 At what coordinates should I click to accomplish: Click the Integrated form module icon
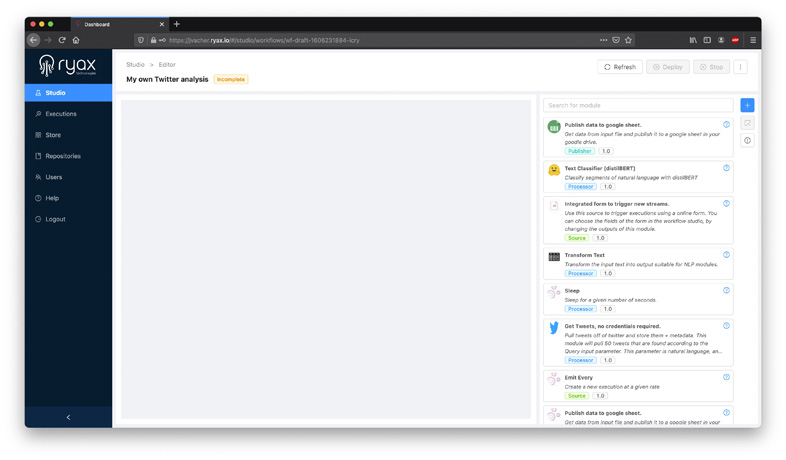(x=554, y=205)
